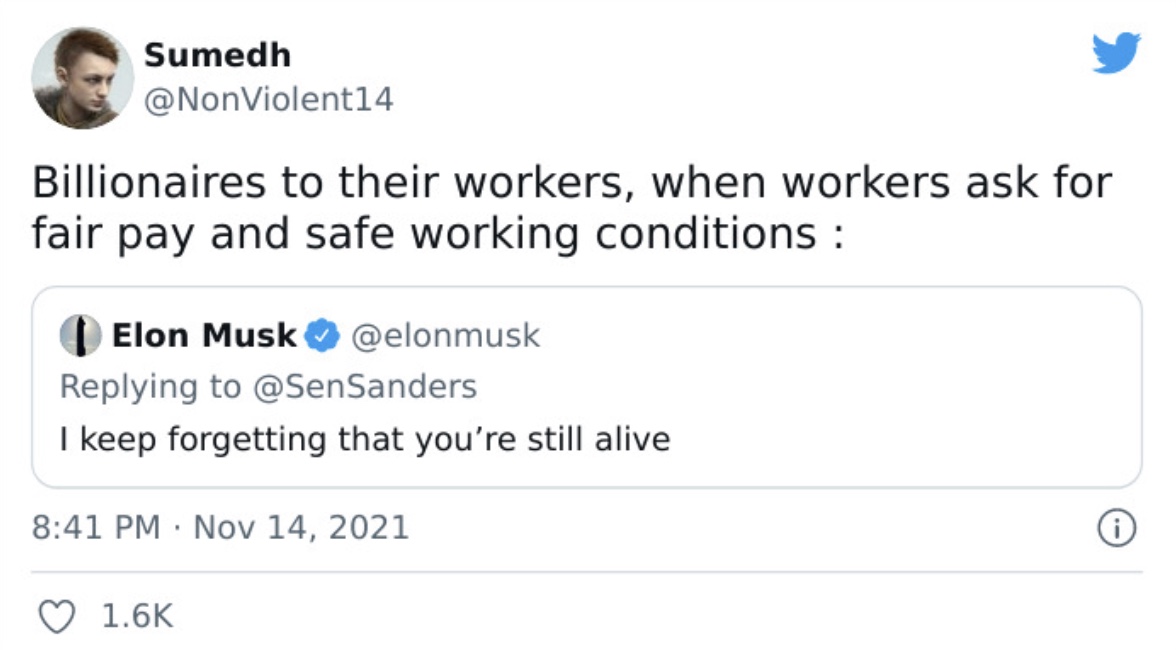1176x650 pixels.
Task: Like the tweet with the heart icon
Action: (57, 617)
